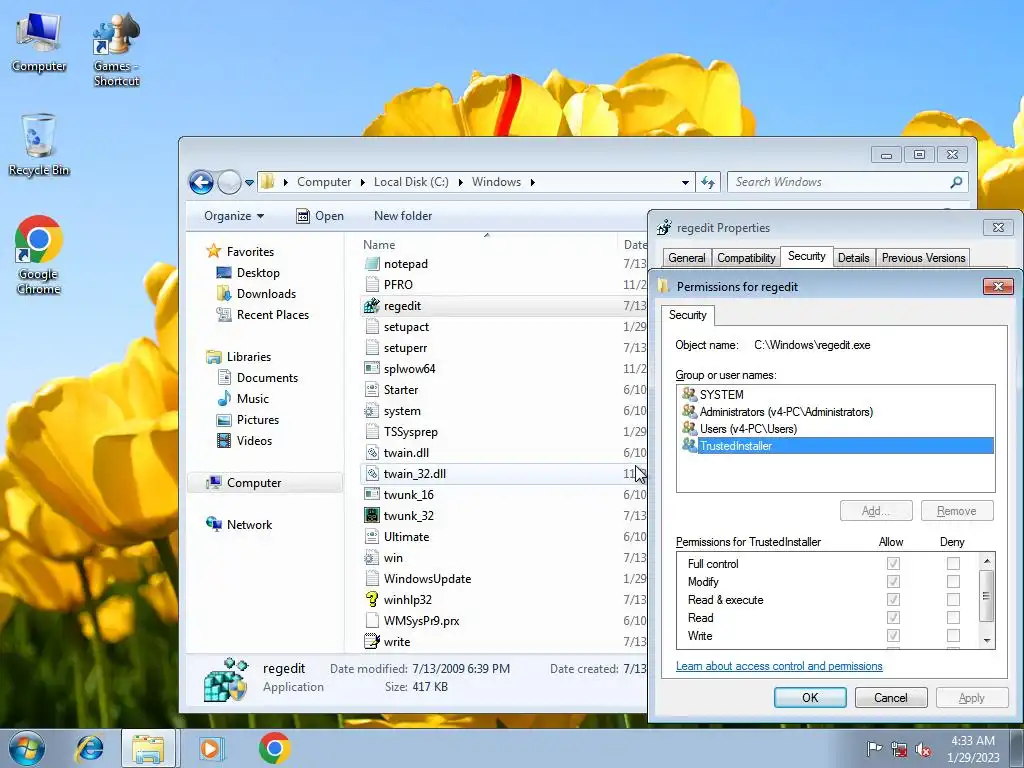This screenshot has width=1024, height=768.
Task: Select the twunk_32 file icon
Action: click(372, 515)
